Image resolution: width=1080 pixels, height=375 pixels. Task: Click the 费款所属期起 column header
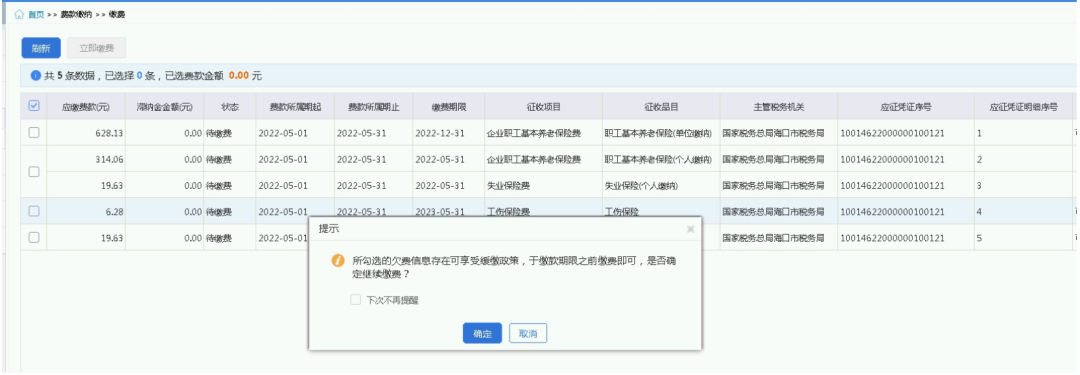pos(295,107)
